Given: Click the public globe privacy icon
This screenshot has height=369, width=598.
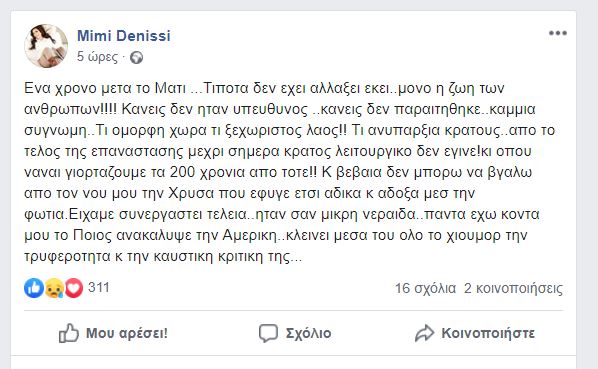Looking at the screenshot, I should (136, 58).
